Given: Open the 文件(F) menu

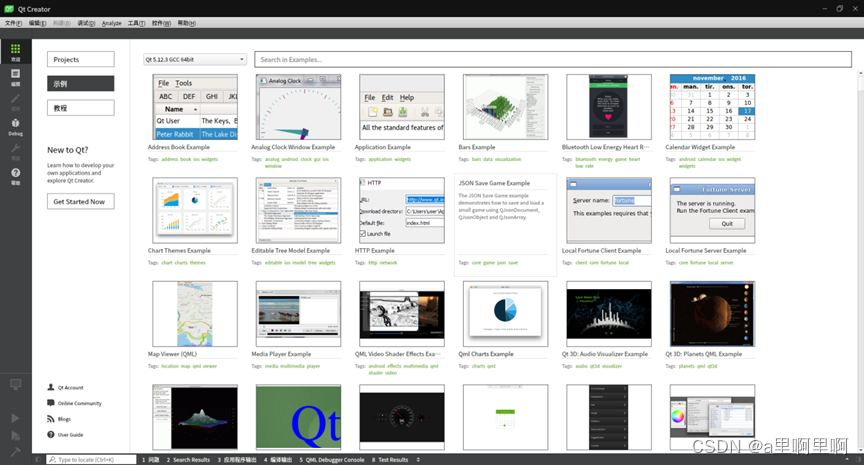Looking at the screenshot, I should tap(13, 23).
